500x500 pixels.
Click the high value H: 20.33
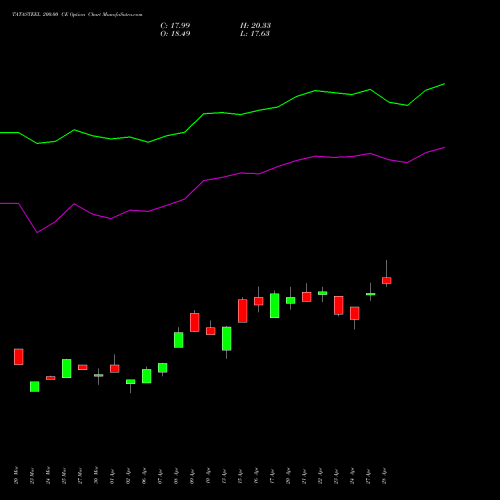point(255,26)
